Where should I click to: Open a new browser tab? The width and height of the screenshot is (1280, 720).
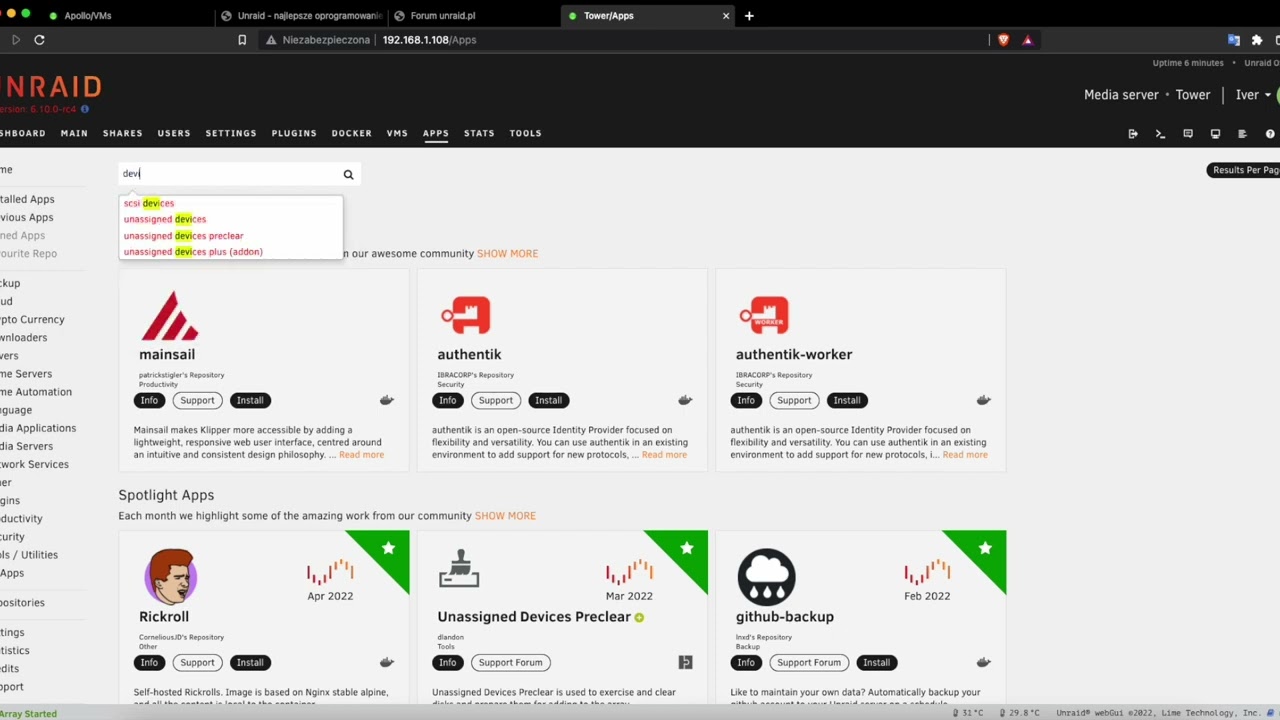pyautogui.click(x=749, y=16)
